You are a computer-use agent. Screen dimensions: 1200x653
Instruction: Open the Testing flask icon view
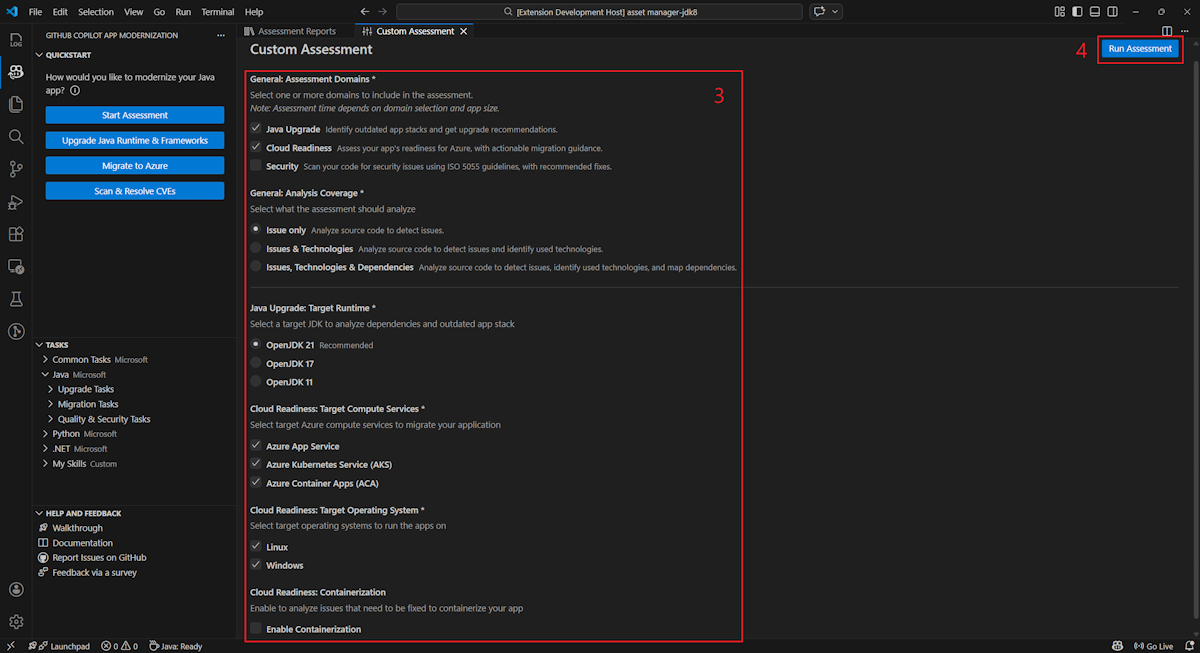[x=15, y=299]
